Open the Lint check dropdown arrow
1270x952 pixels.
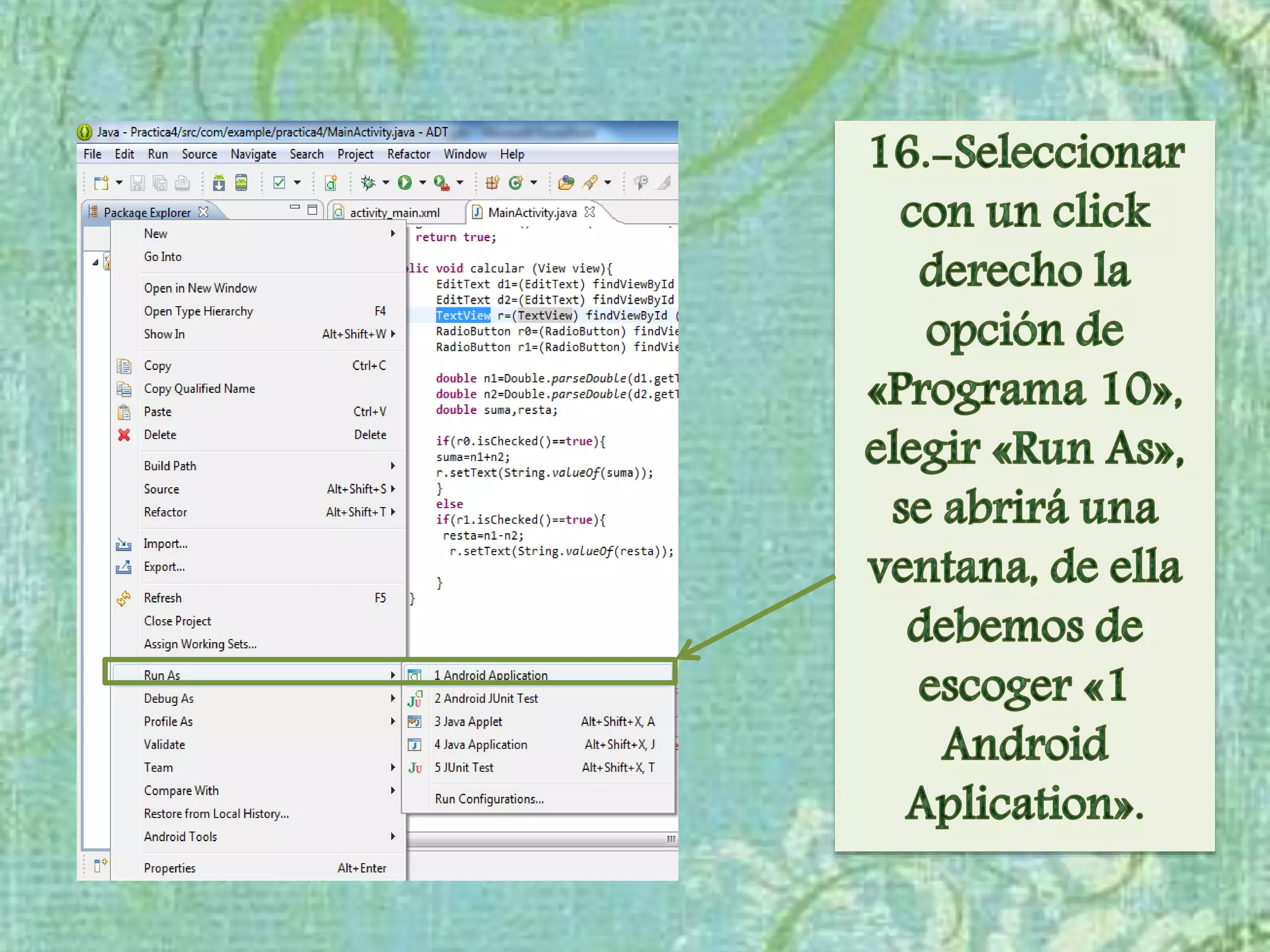click(x=298, y=183)
